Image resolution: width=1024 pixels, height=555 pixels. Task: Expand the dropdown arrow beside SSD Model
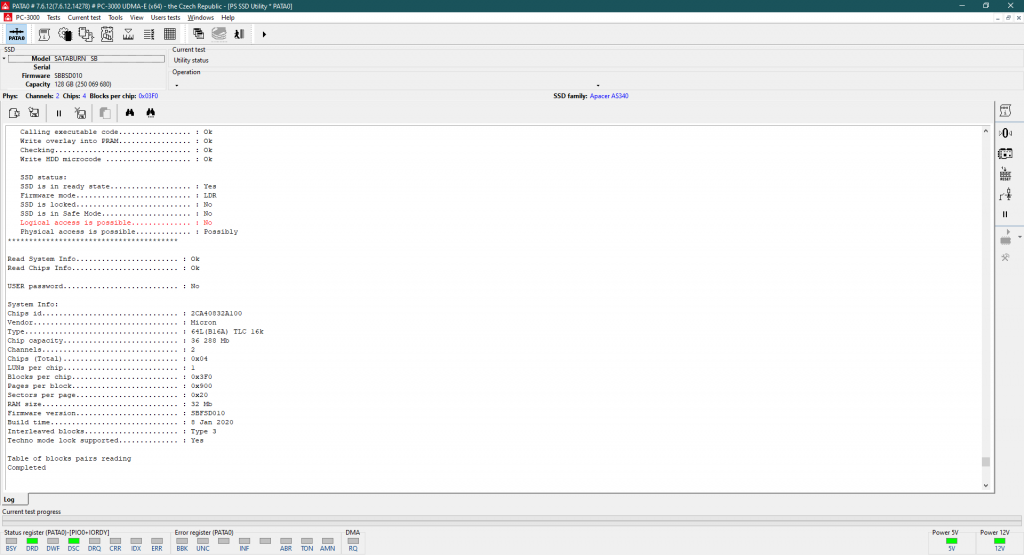click(x=4, y=59)
